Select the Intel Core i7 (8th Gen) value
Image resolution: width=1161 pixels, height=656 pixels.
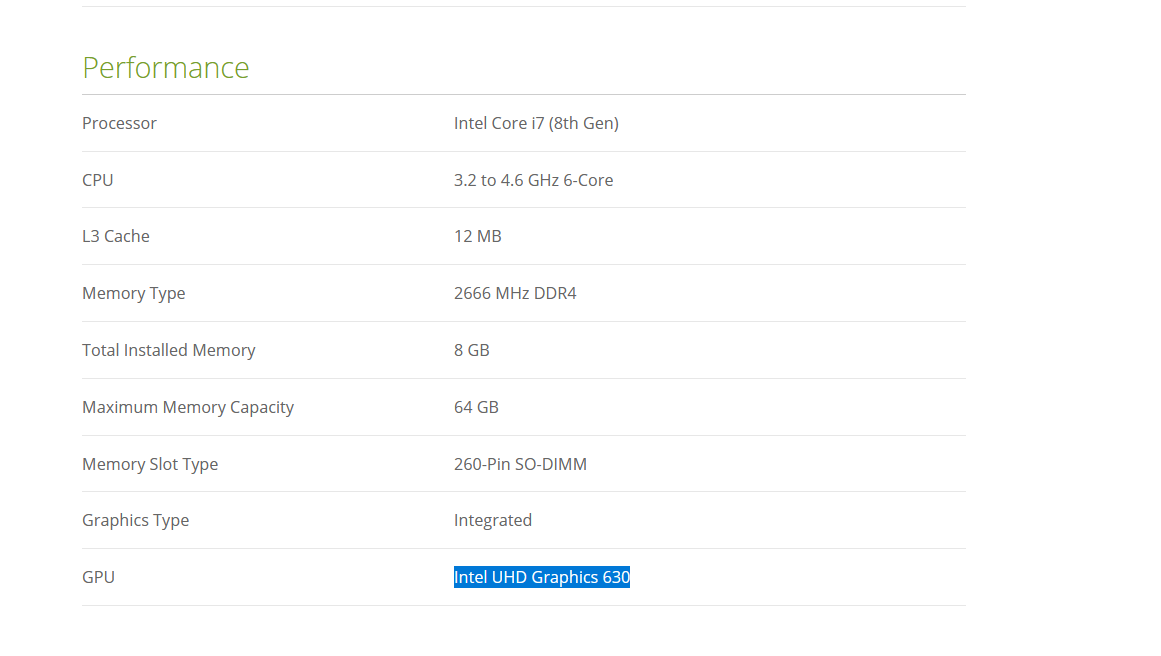pyautogui.click(x=536, y=123)
